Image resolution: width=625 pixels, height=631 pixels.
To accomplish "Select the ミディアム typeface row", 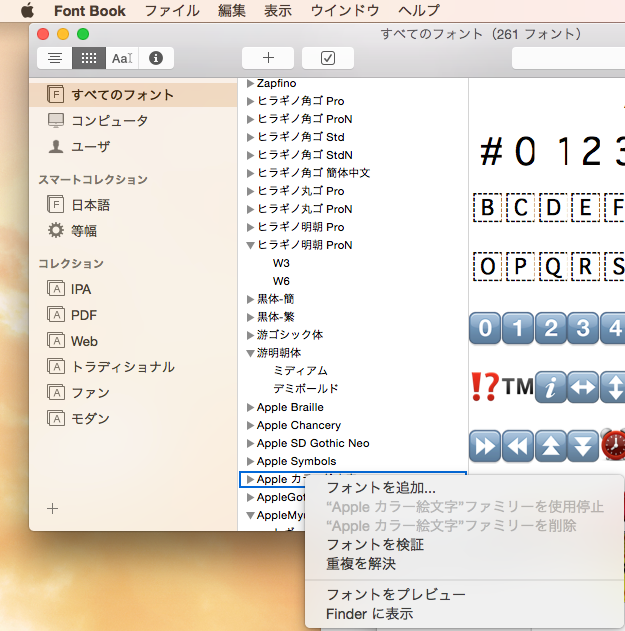I will pyautogui.click(x=353, y=371).
